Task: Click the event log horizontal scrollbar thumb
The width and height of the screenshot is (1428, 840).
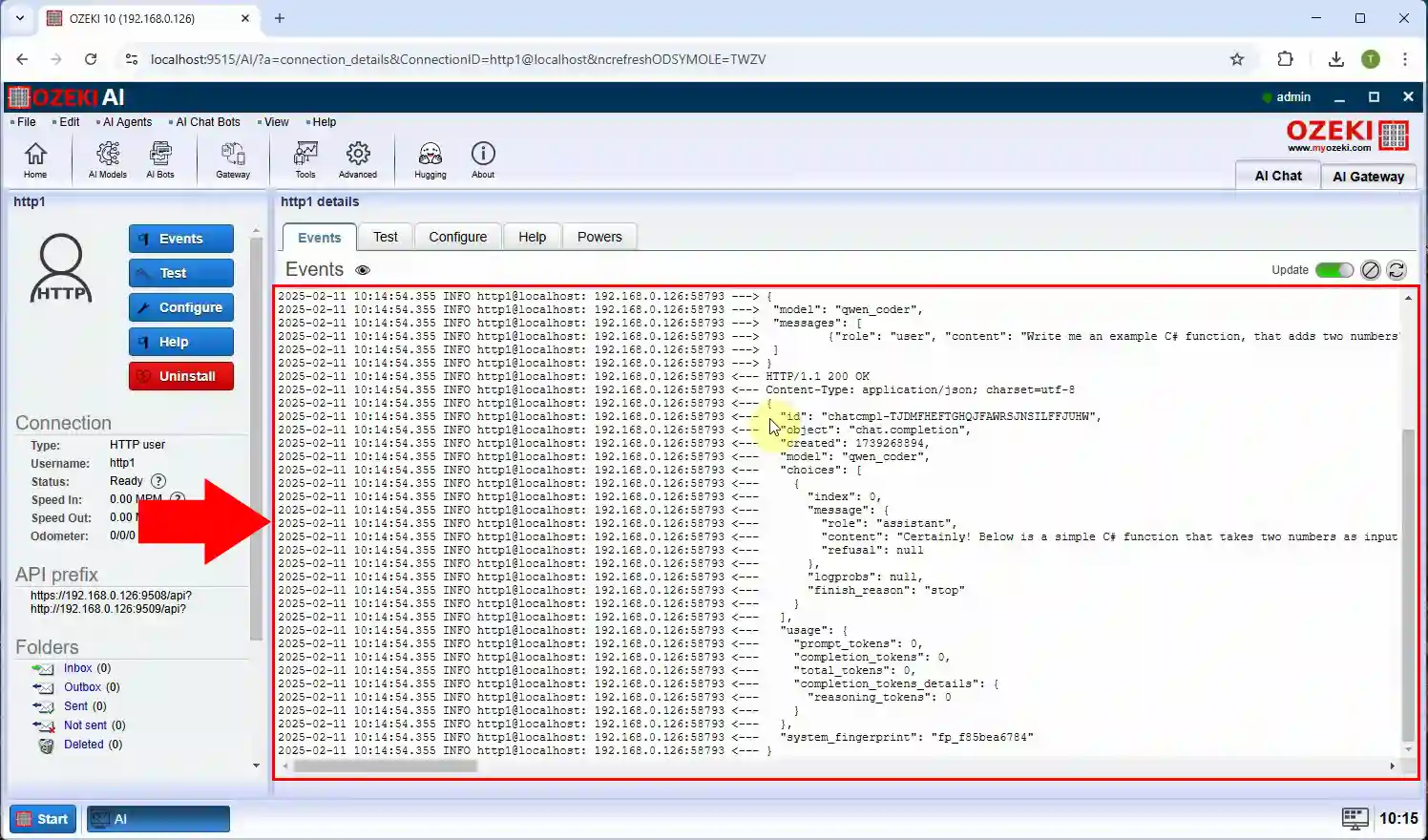Action: click(385, 766)
